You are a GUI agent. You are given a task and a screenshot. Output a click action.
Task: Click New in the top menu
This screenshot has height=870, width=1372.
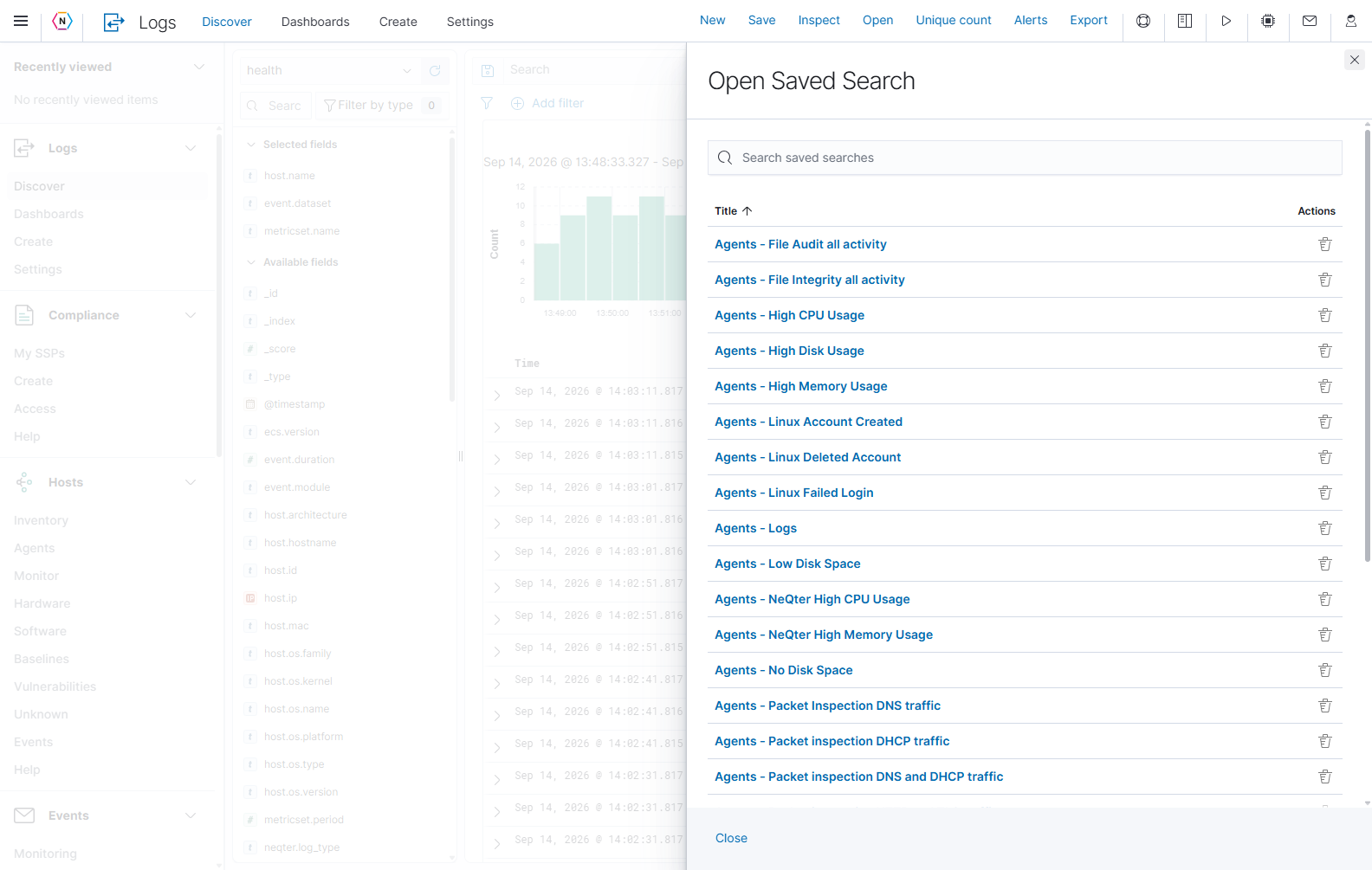point(713,20)
